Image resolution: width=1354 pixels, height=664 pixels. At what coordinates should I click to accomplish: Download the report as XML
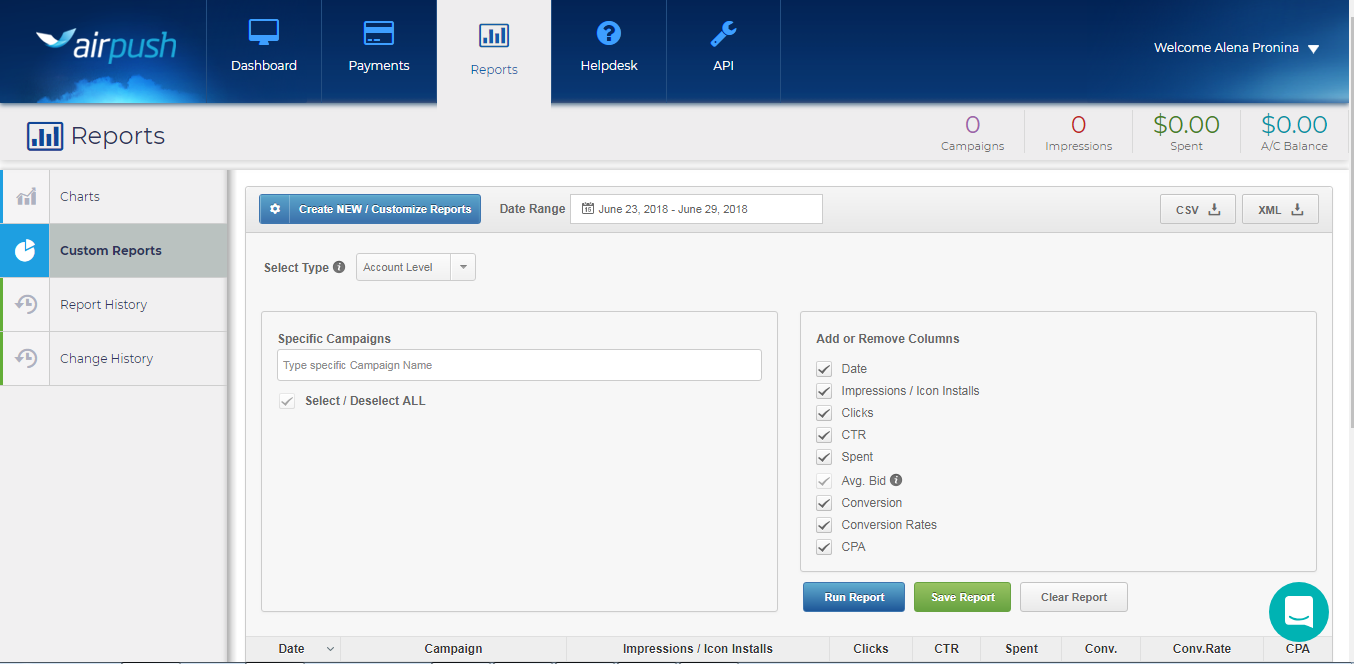pos(1280,210)
